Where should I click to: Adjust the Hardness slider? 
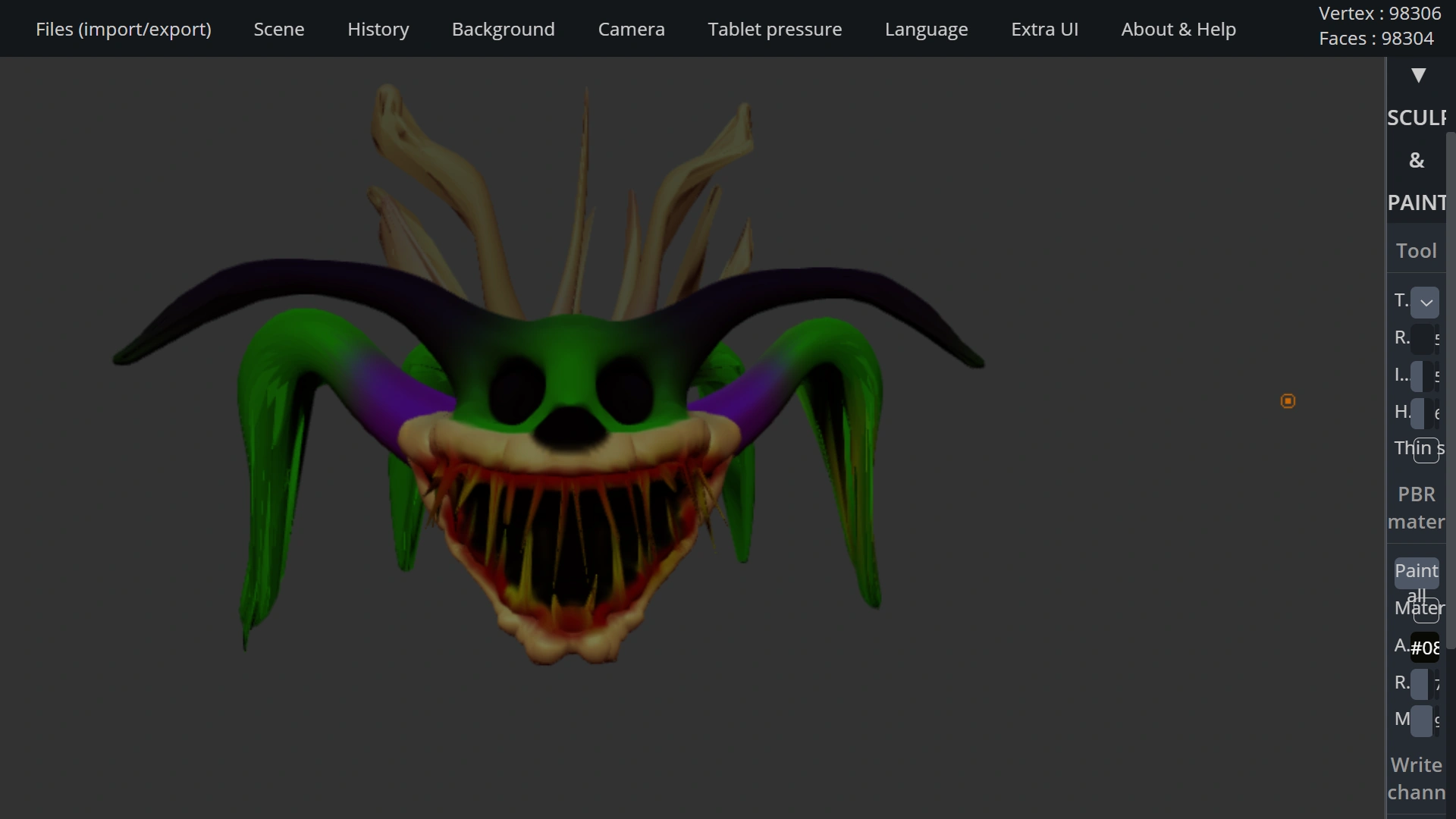(1423, 413)
